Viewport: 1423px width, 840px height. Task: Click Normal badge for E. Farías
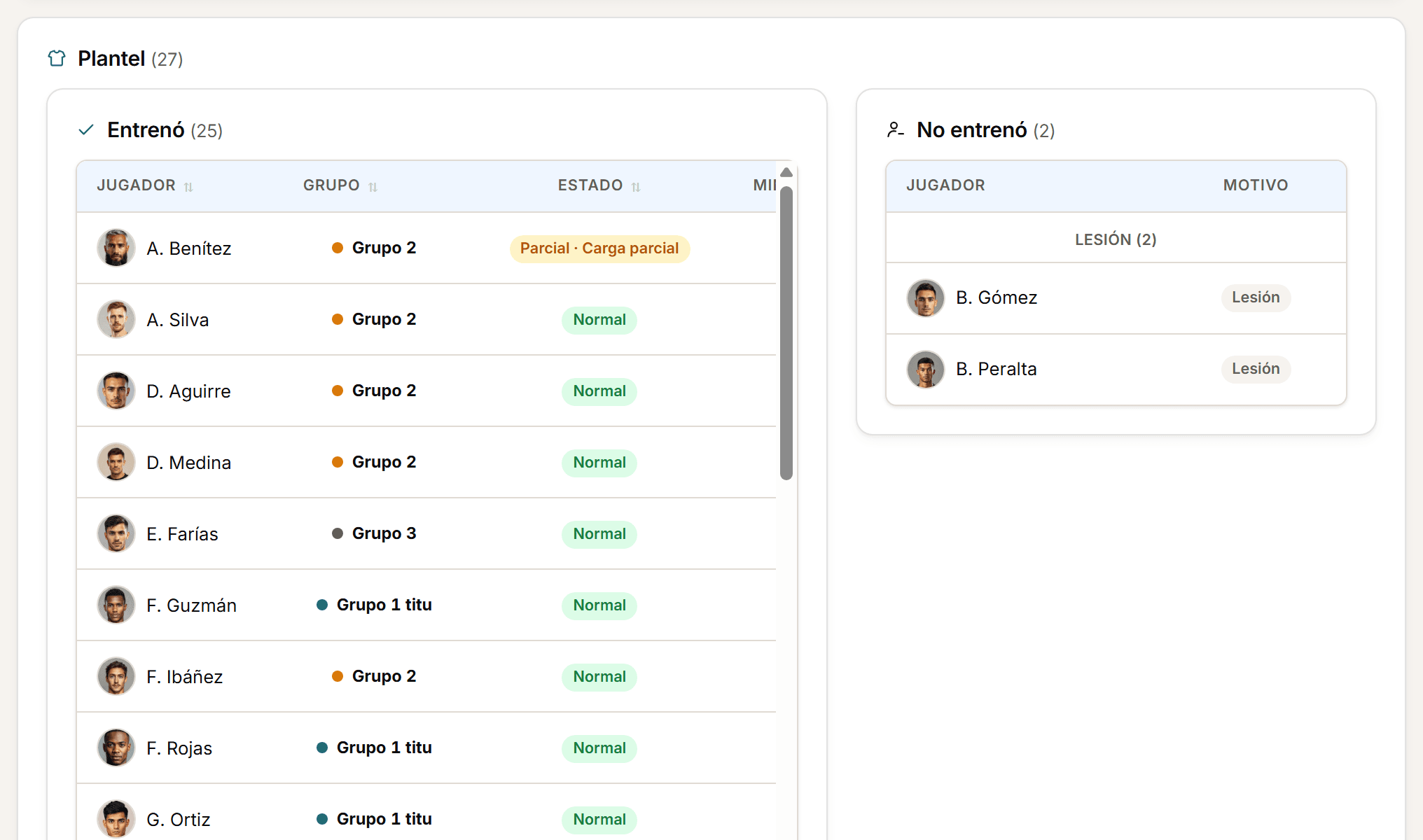point(599,534)
